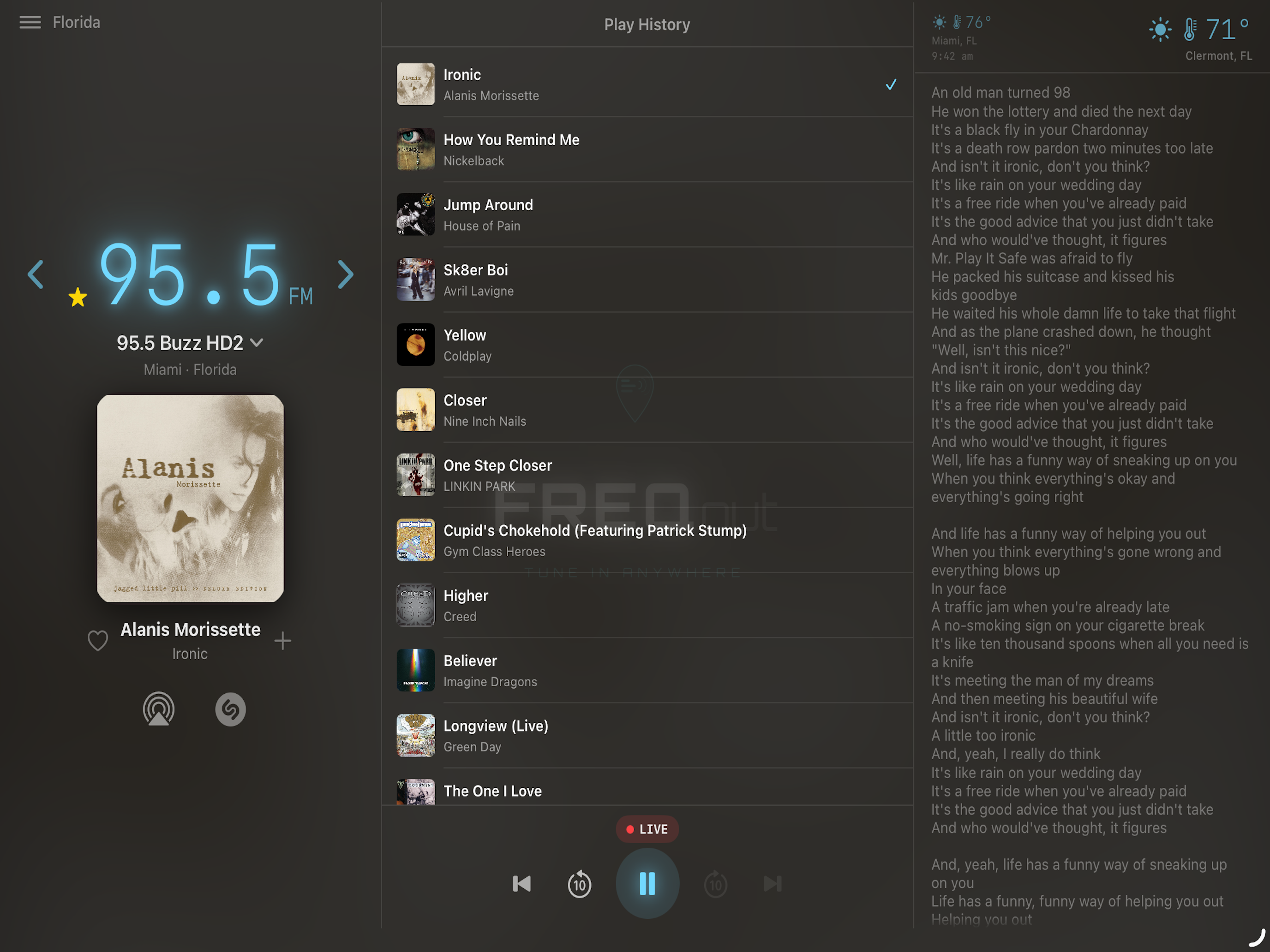The height and width of the screenshot is (952, 1270).
Task: Click the Creed Higher album thumbnail
Action: pos(416,606)
